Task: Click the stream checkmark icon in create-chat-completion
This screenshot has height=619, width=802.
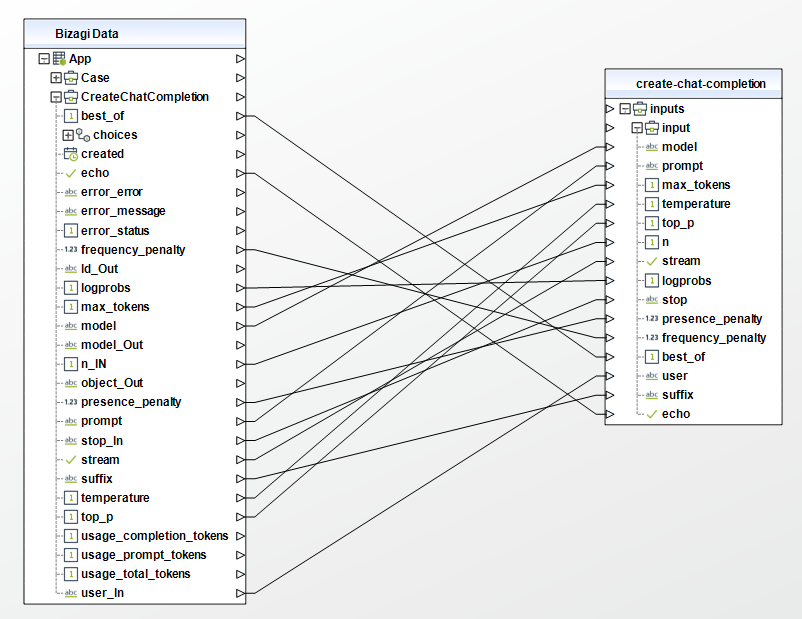Action: click(652, 261)
